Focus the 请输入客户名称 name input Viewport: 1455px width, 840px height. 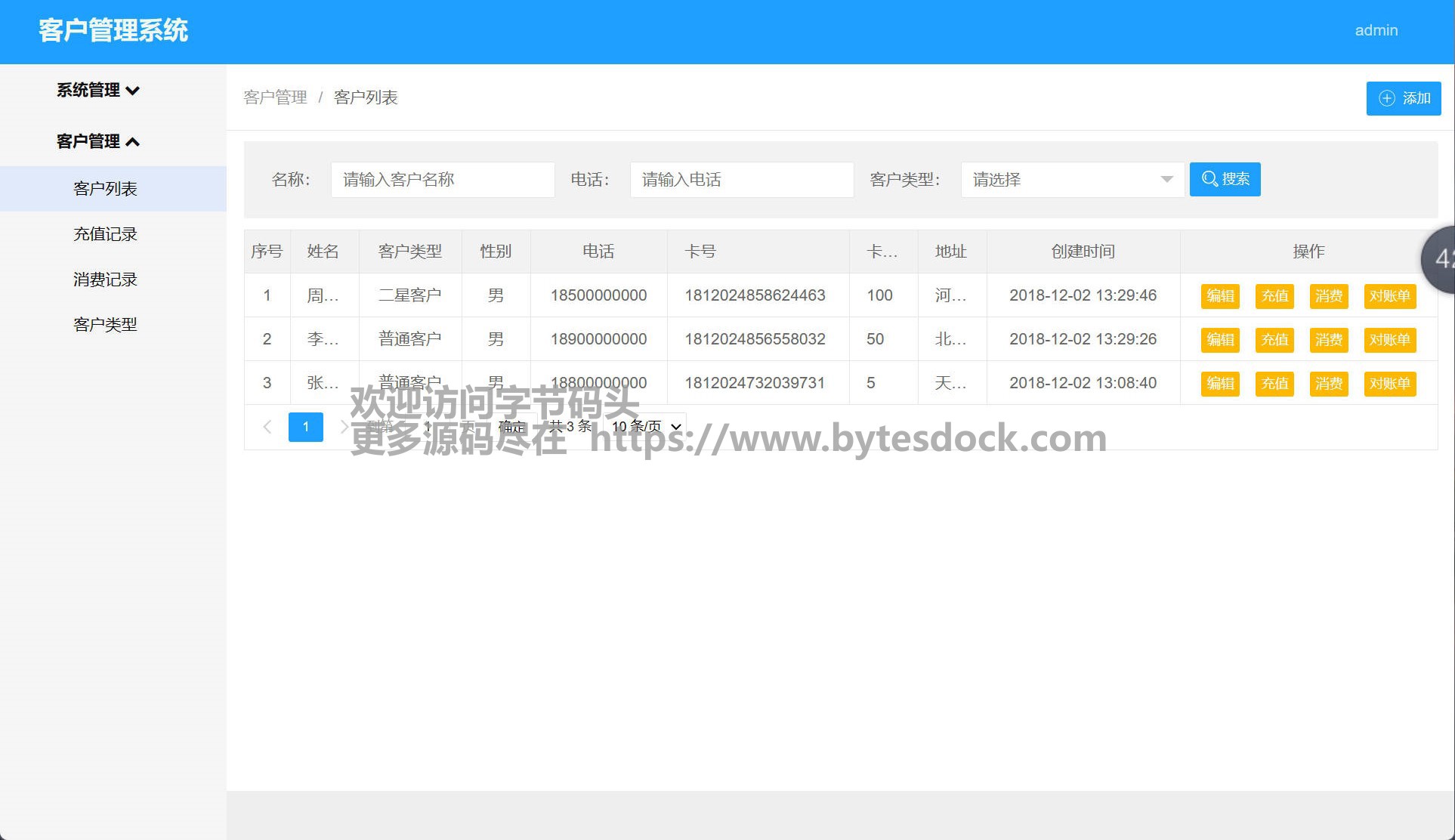point(442,180)
